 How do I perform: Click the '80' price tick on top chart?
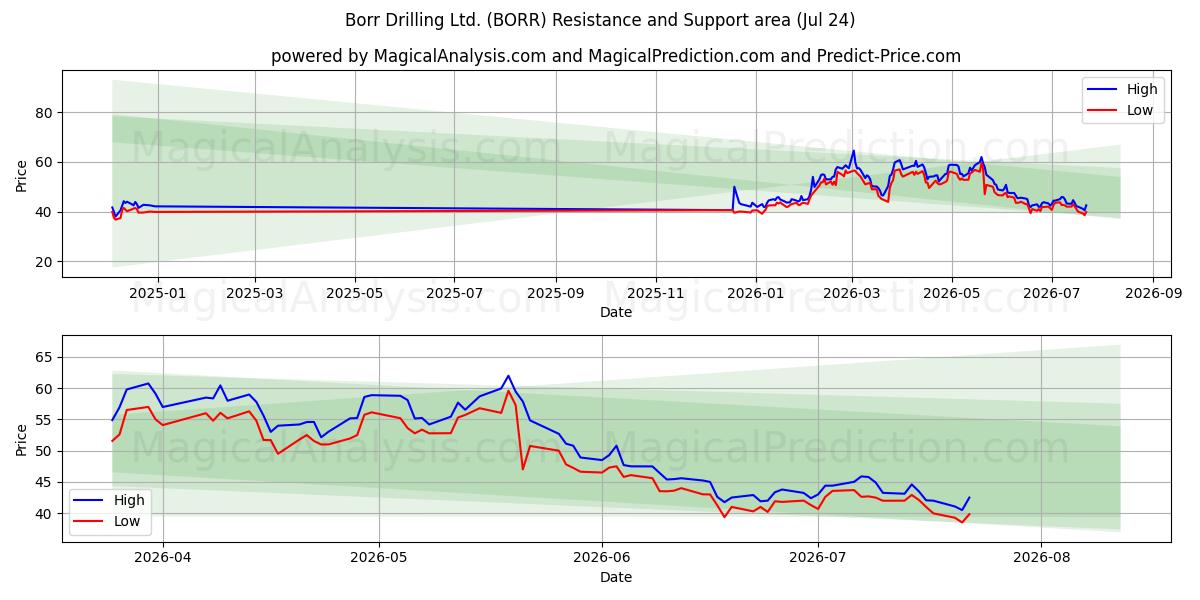46,113
